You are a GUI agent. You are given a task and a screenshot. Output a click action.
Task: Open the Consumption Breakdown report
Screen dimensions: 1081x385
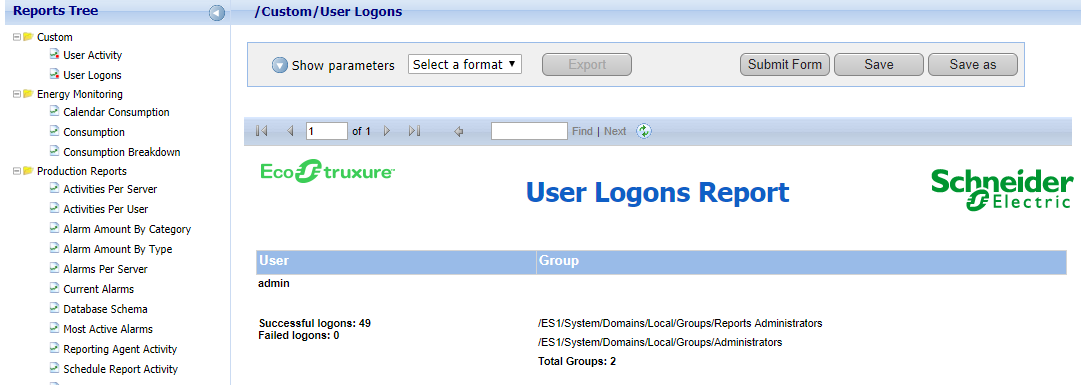click(121, 152)
